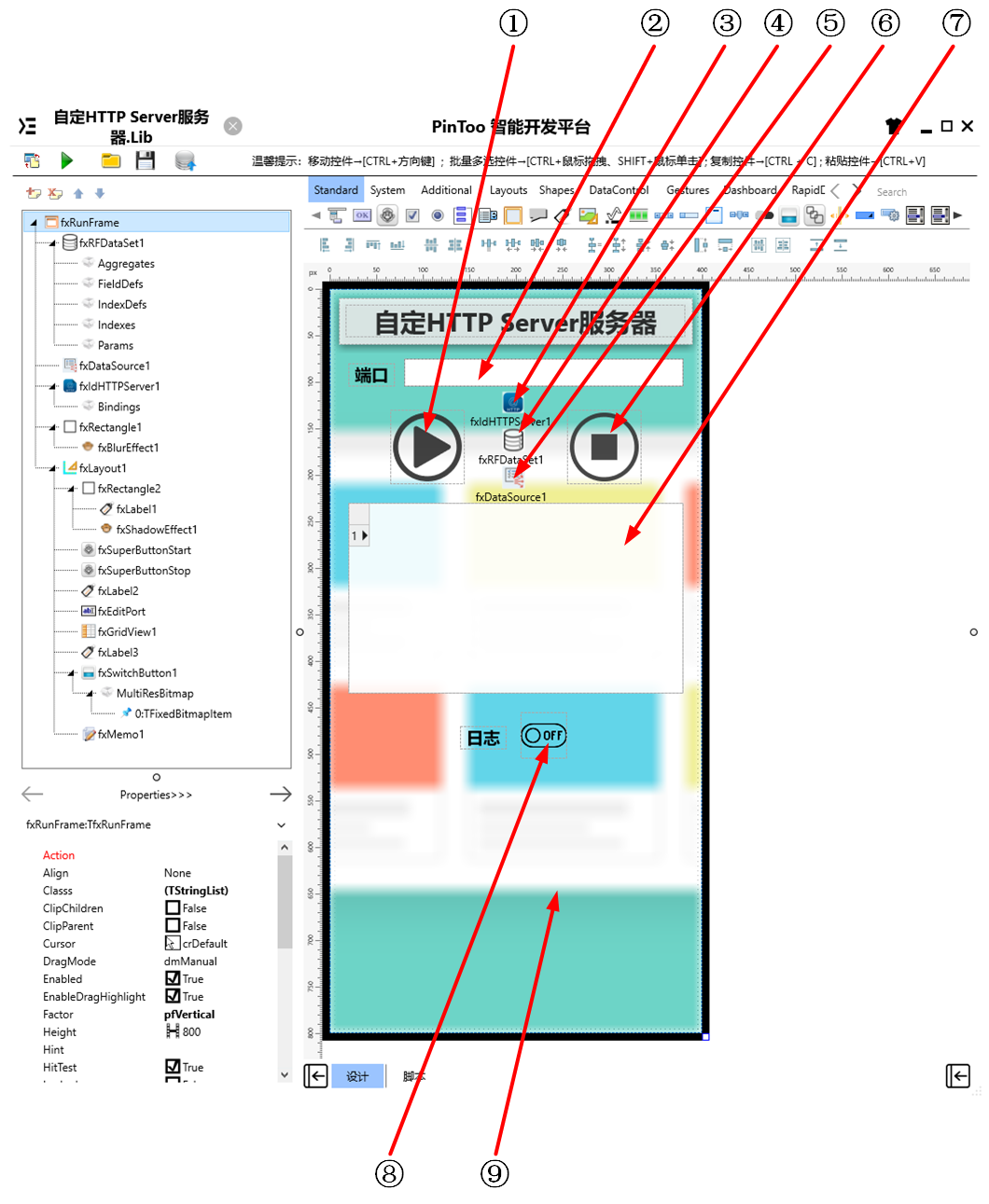Click the round Stop button on canvas
The width and height of the screenshot is (989, 1204).
[605, 447]
